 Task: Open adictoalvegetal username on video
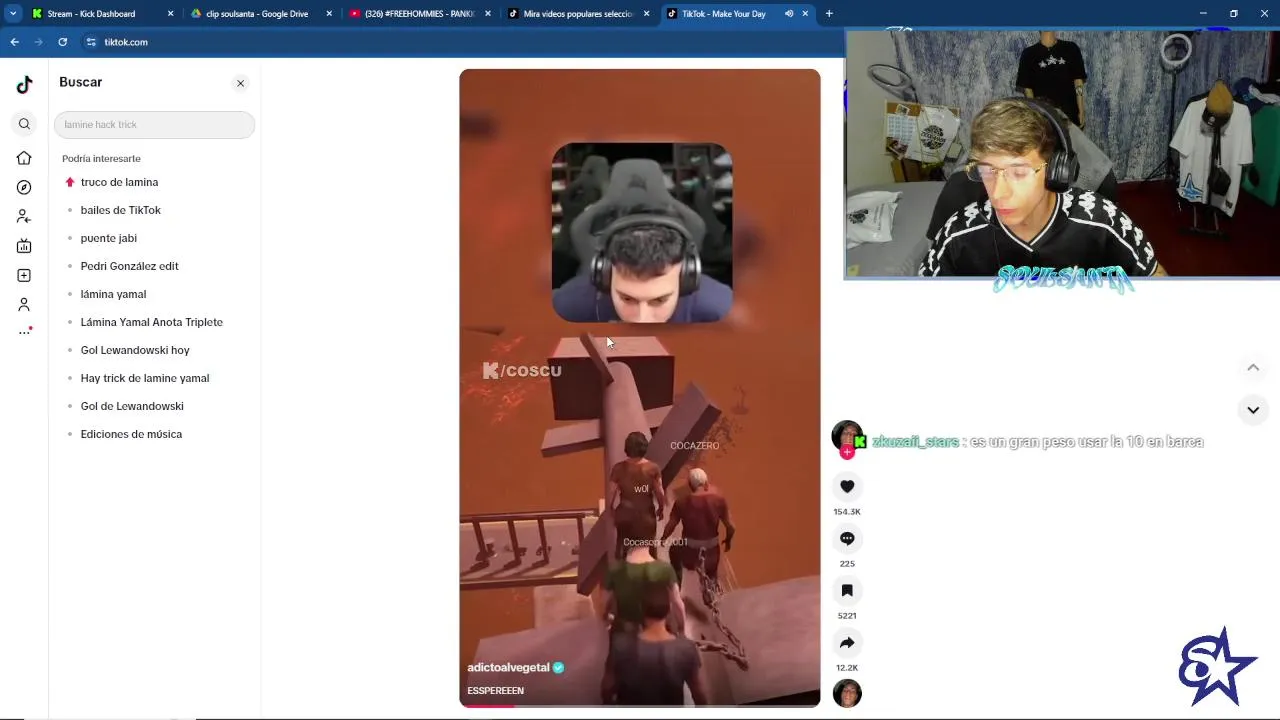point(508,667)
